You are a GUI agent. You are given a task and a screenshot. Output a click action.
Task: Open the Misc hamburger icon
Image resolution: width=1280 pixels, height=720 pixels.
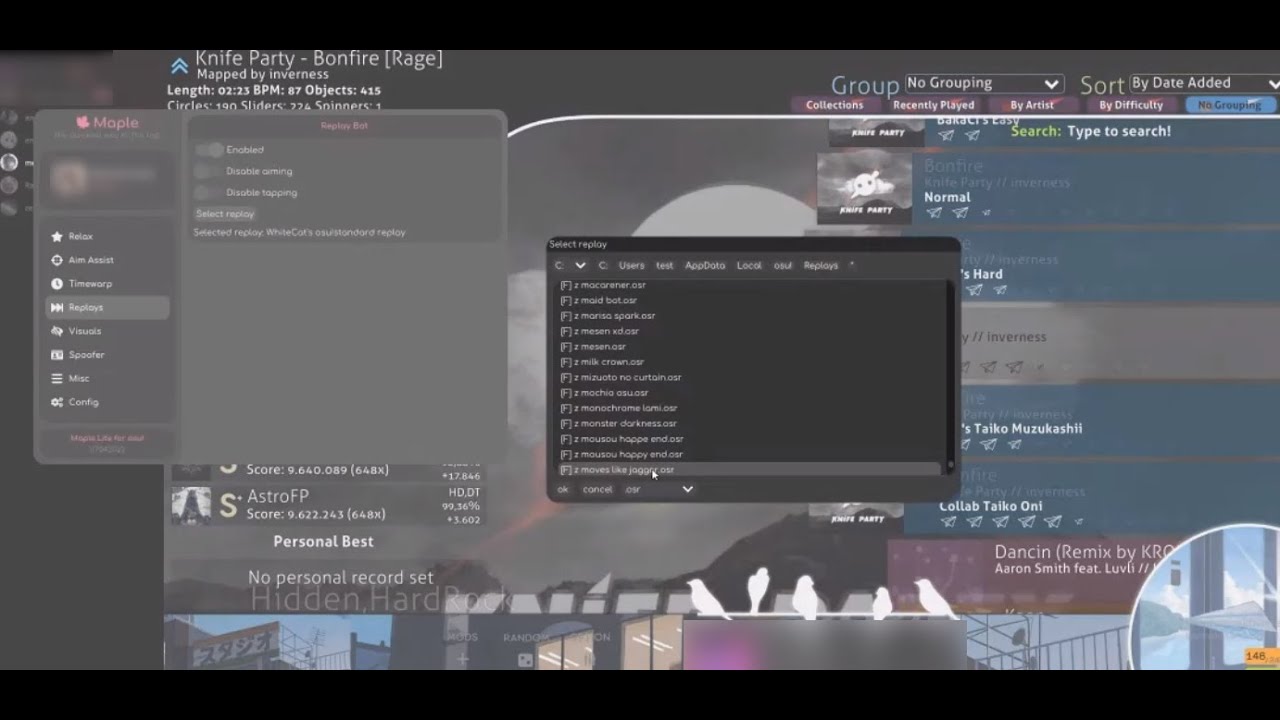click(56, 379)
